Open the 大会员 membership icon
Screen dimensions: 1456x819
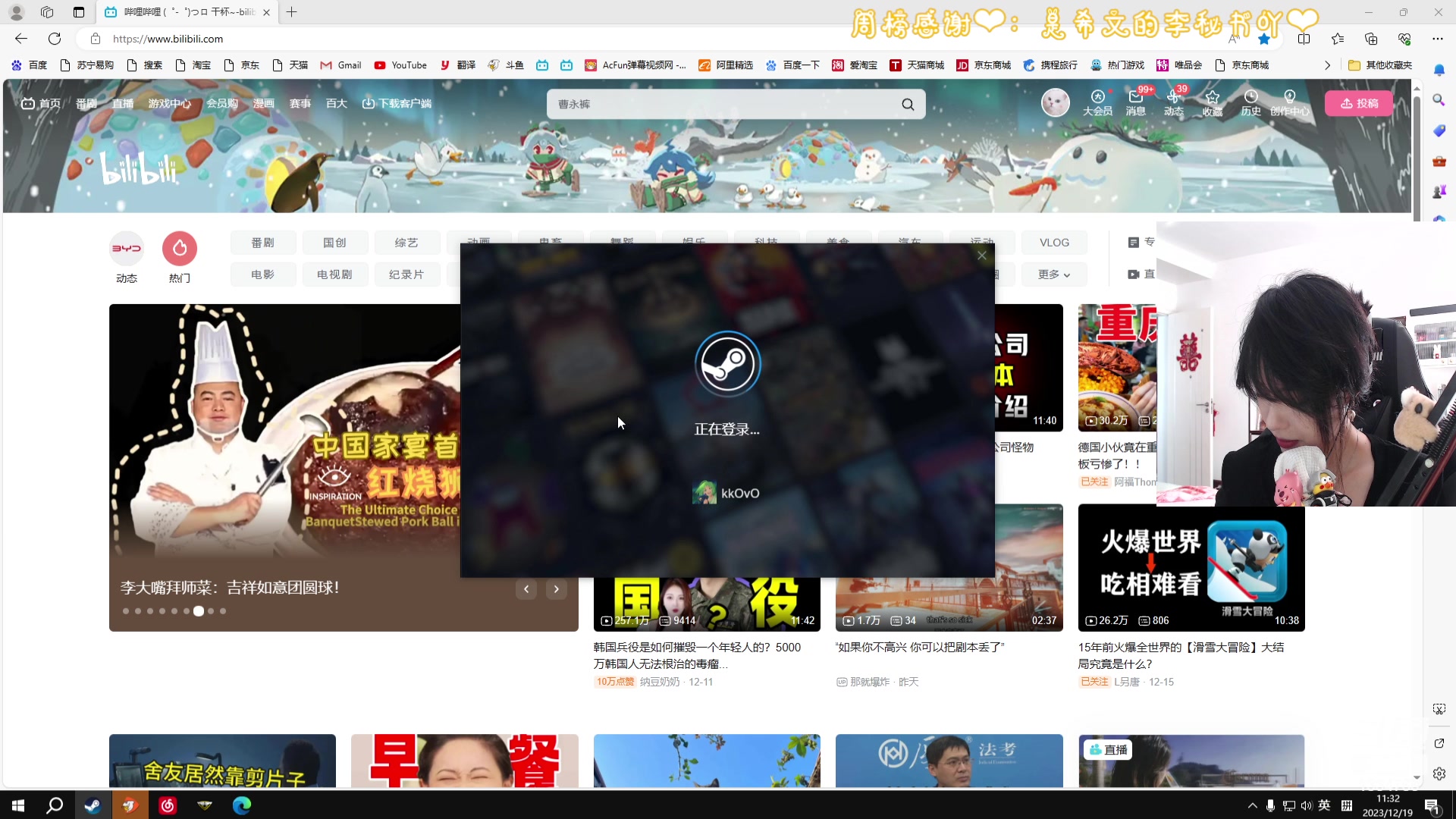point(1097,103)
